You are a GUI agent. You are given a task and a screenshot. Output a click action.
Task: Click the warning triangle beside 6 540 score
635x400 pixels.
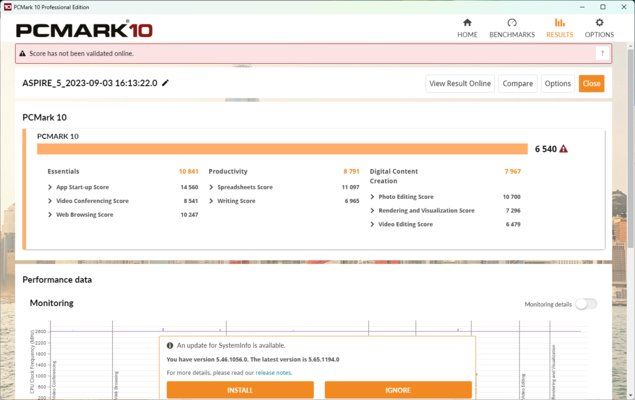point(563,149)
